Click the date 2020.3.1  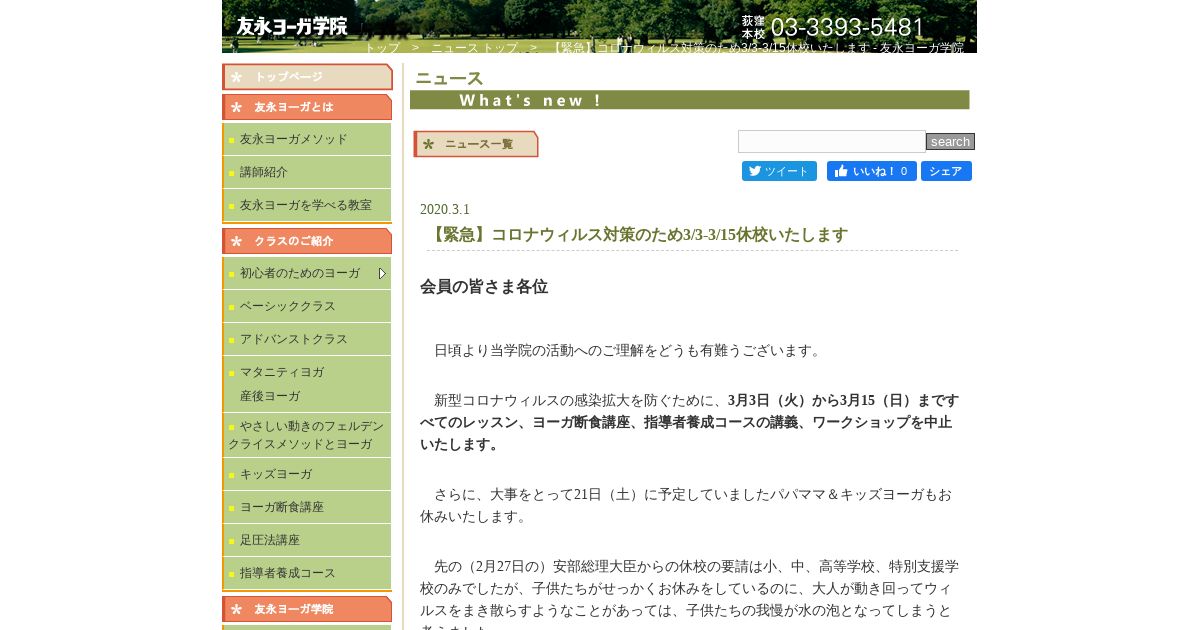click(445, 209)
